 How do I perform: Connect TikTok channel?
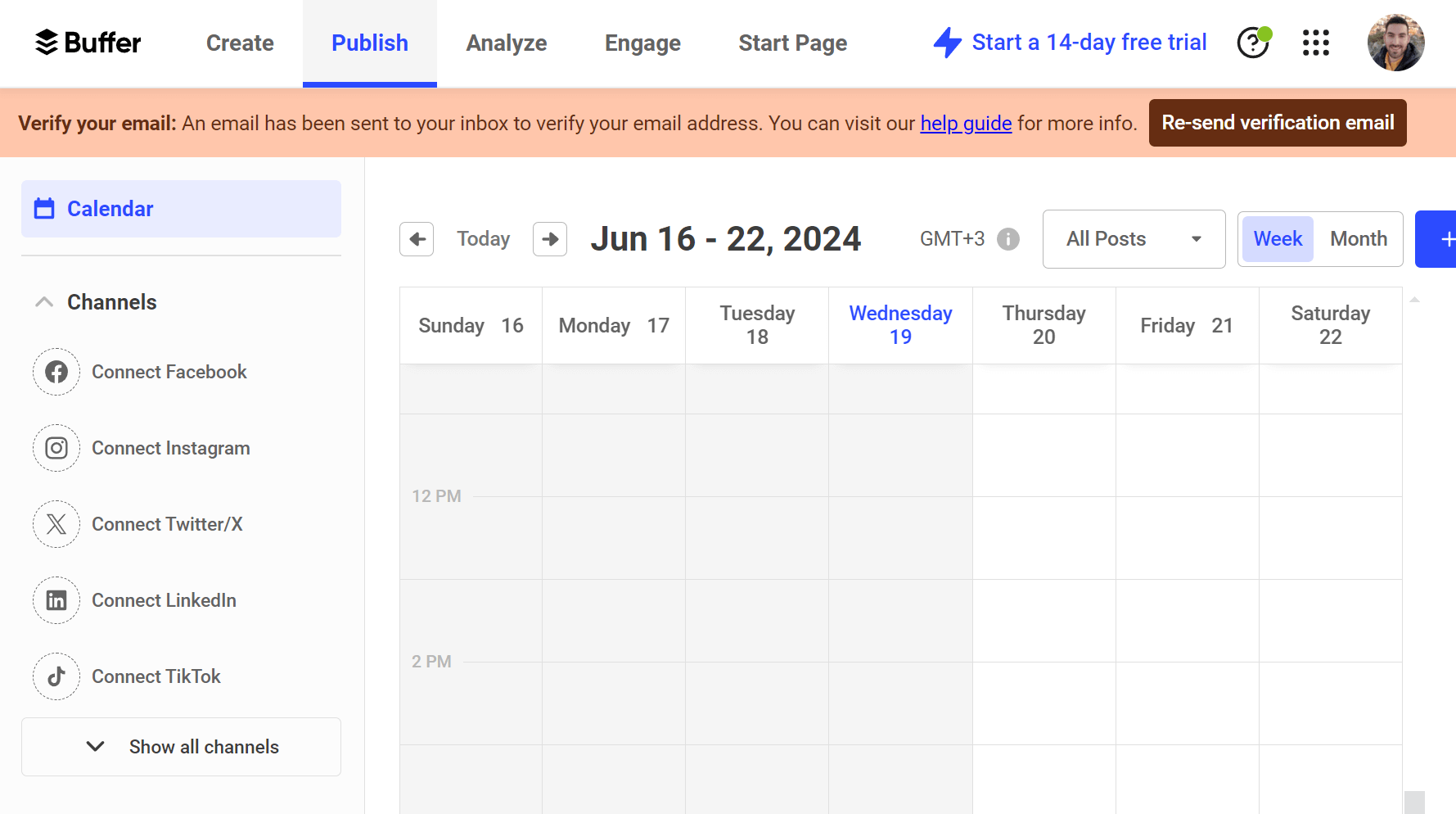(156, 676)
